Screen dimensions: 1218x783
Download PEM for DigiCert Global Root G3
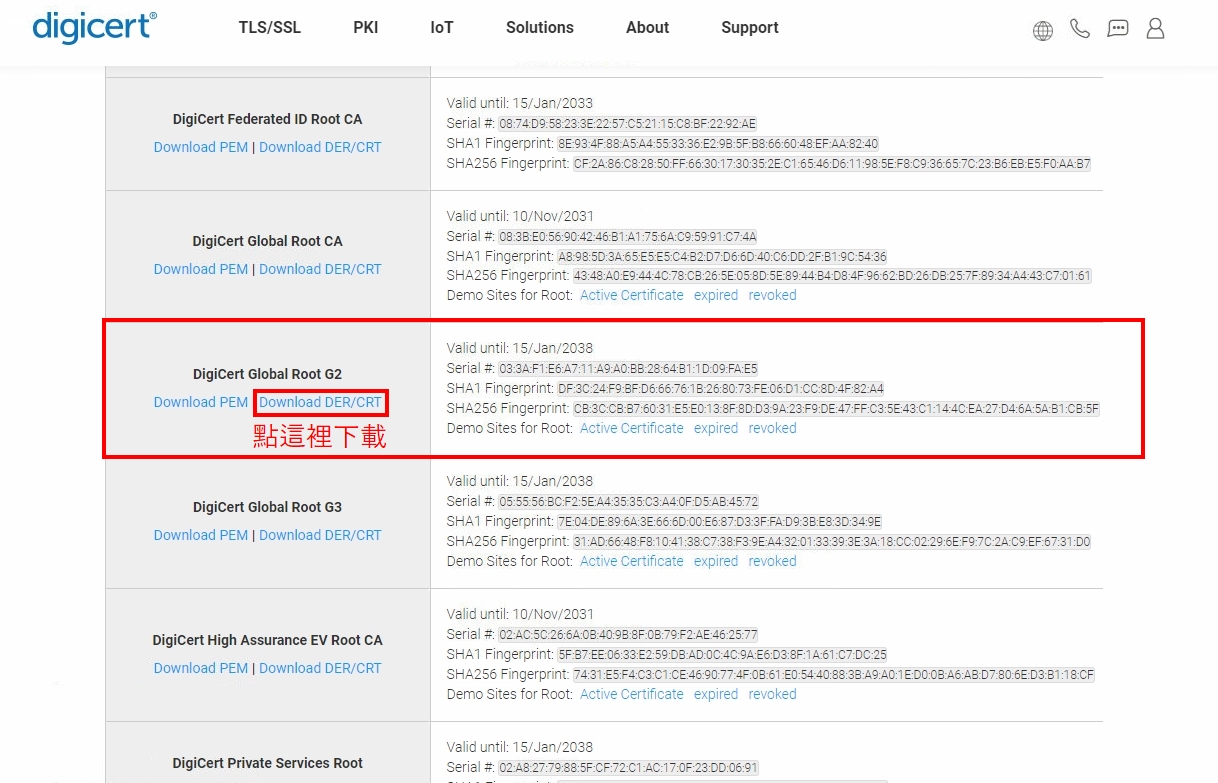point(201,535)
